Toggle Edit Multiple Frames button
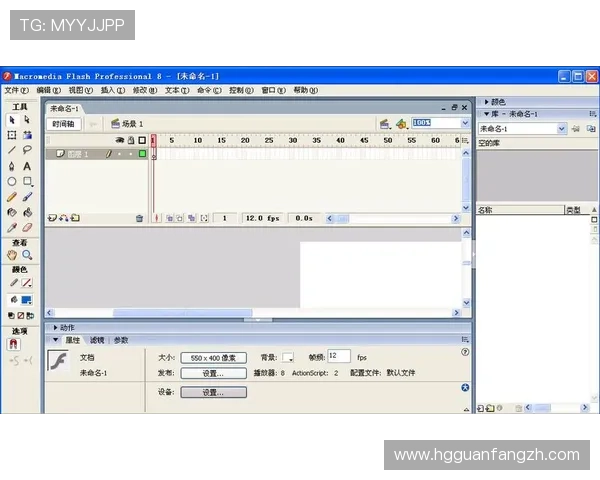The width and height of the screenshot is (600, 480). [192, 218]
